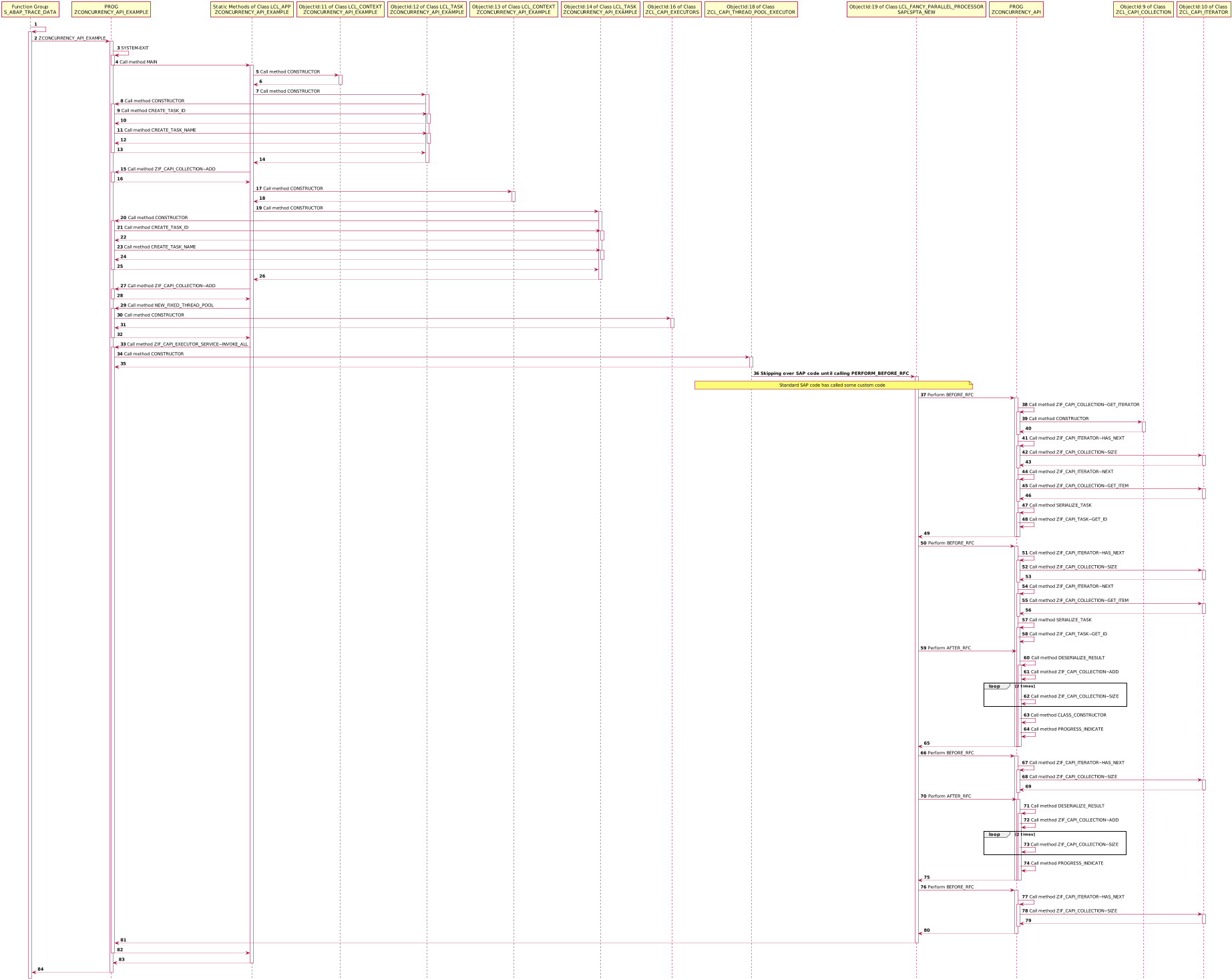This screenshot has width=1232, height=980.
Task: Select the ObjectId:12 of Class LCL_TASK box
Action: [x=427, y=9]
